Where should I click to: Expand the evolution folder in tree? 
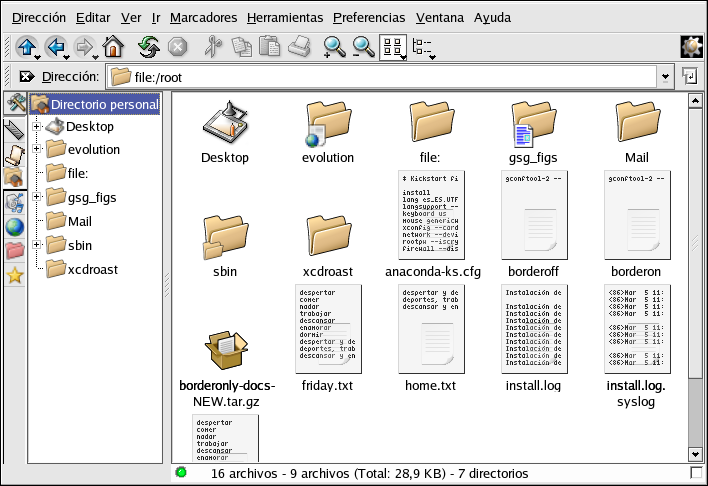tap(37, 149)
